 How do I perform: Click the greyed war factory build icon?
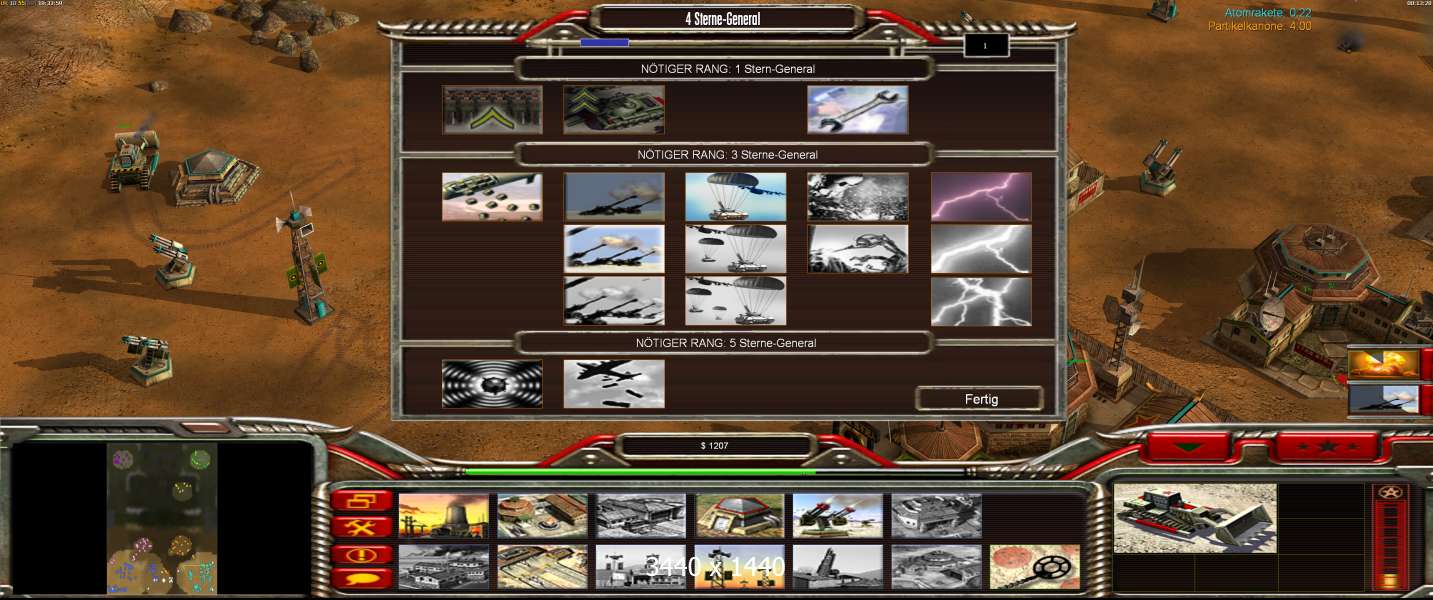click(936, 516)
